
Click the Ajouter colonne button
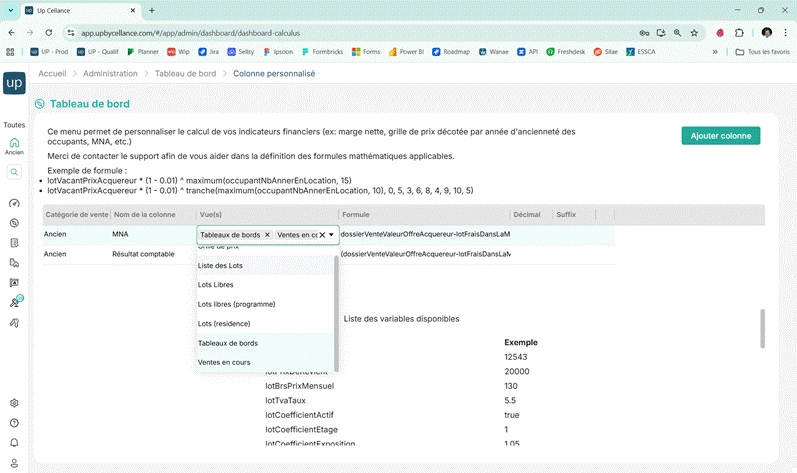(x=721, y=136)
